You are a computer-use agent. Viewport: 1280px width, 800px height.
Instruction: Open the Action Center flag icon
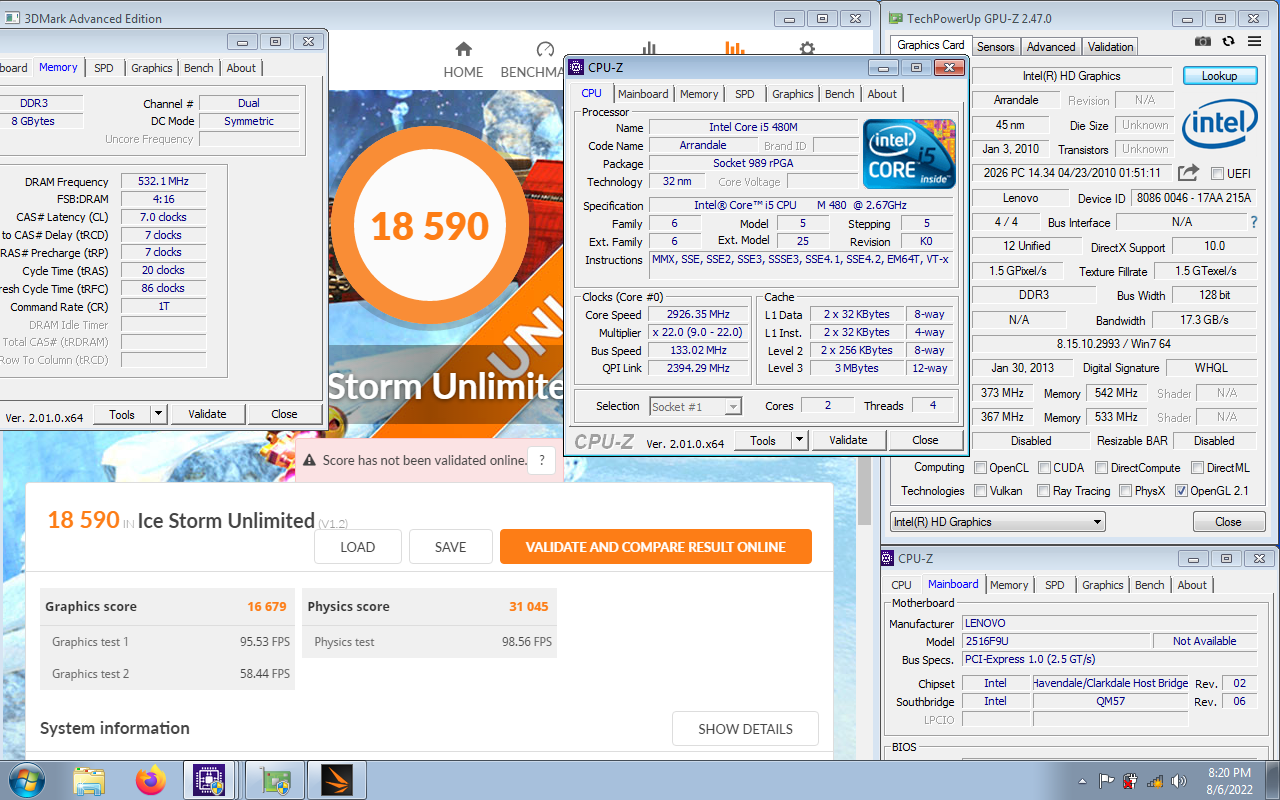(x=1107, y=781)
